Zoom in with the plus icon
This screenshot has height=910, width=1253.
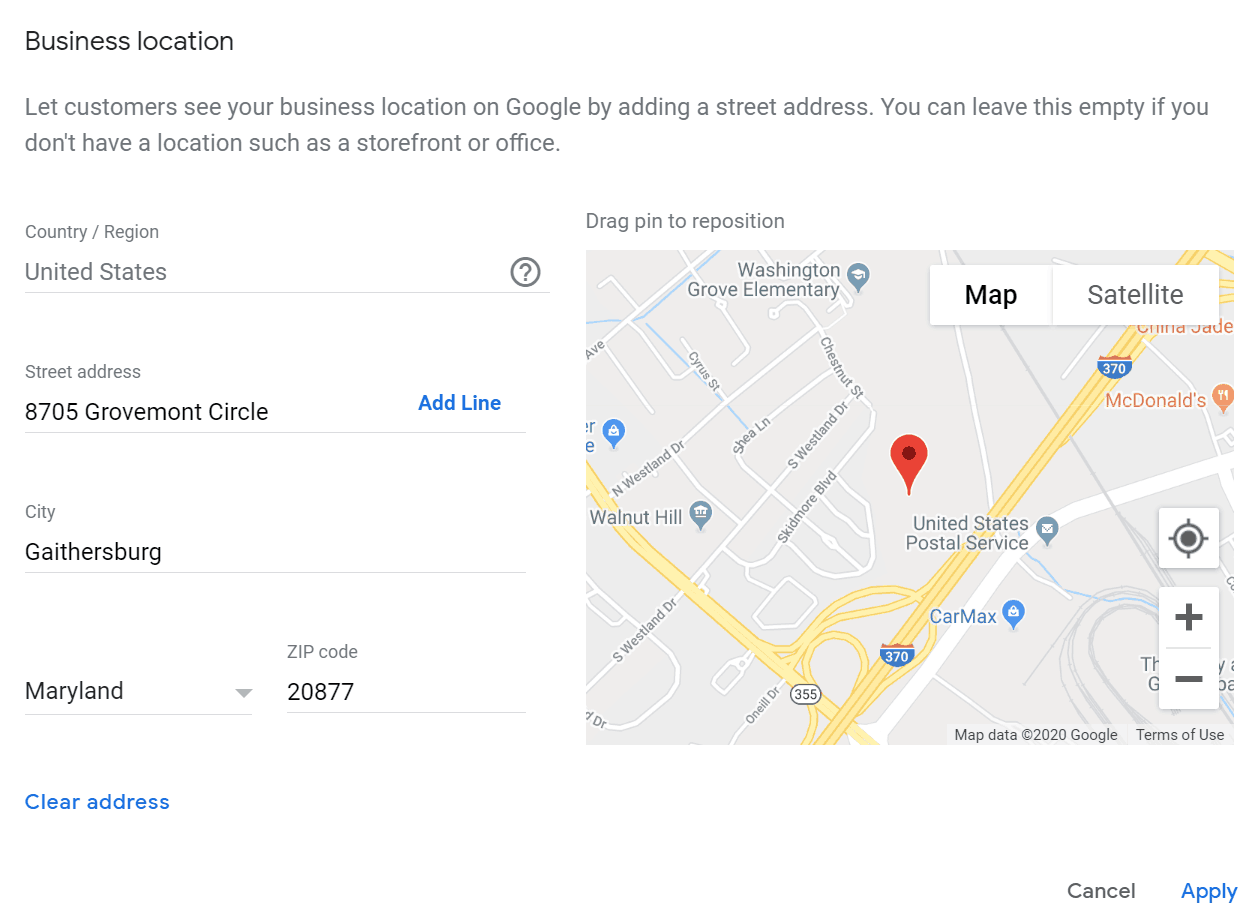(1188, 618)
